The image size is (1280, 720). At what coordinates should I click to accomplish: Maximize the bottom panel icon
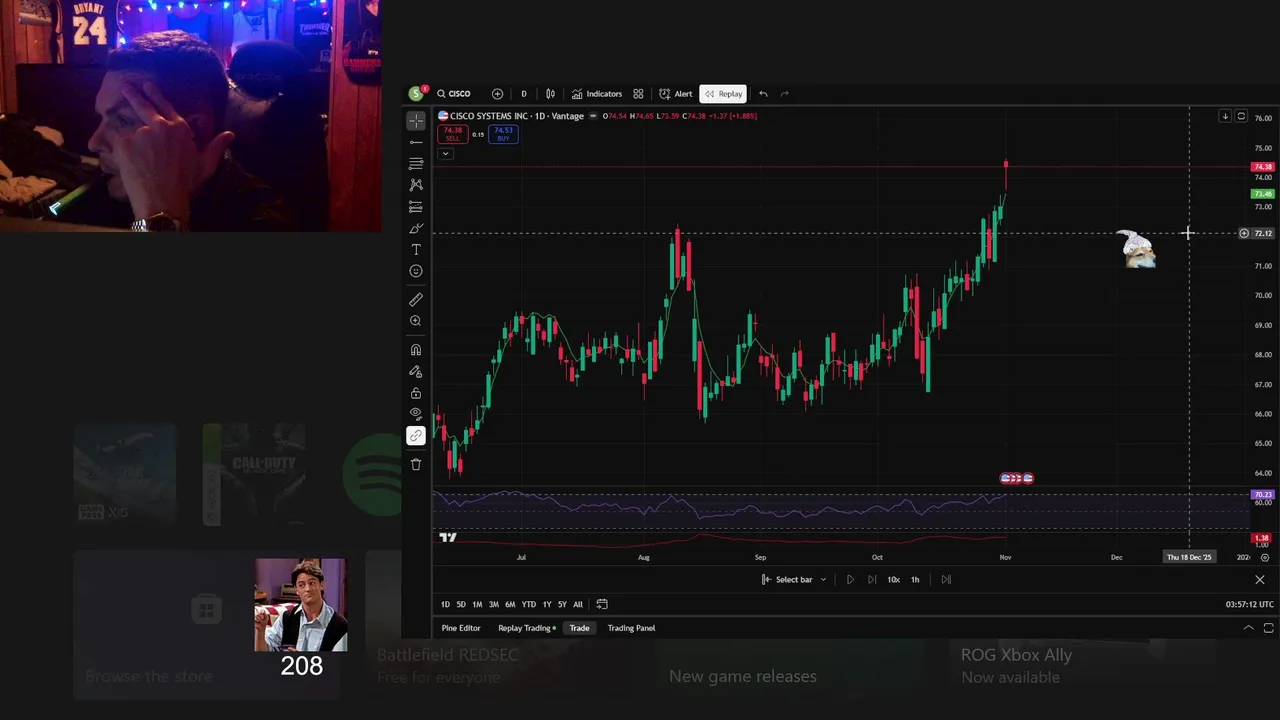pyautogui.click(x=1268, y=628)
